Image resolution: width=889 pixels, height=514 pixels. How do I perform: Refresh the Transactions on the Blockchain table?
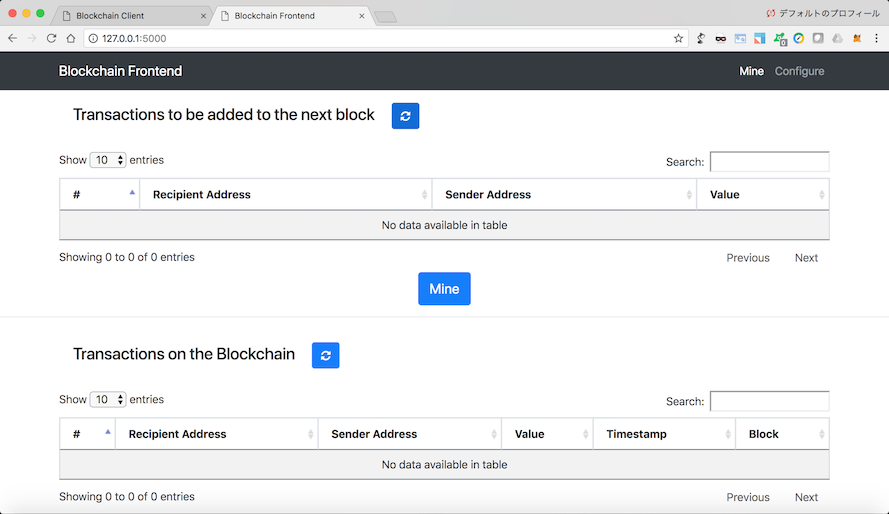[325, 355]
